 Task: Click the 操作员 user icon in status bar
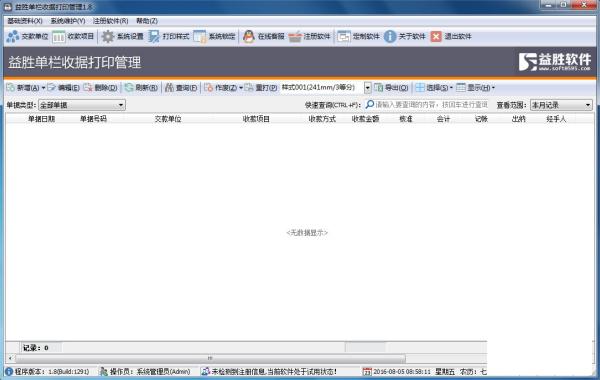coord(104,371)
